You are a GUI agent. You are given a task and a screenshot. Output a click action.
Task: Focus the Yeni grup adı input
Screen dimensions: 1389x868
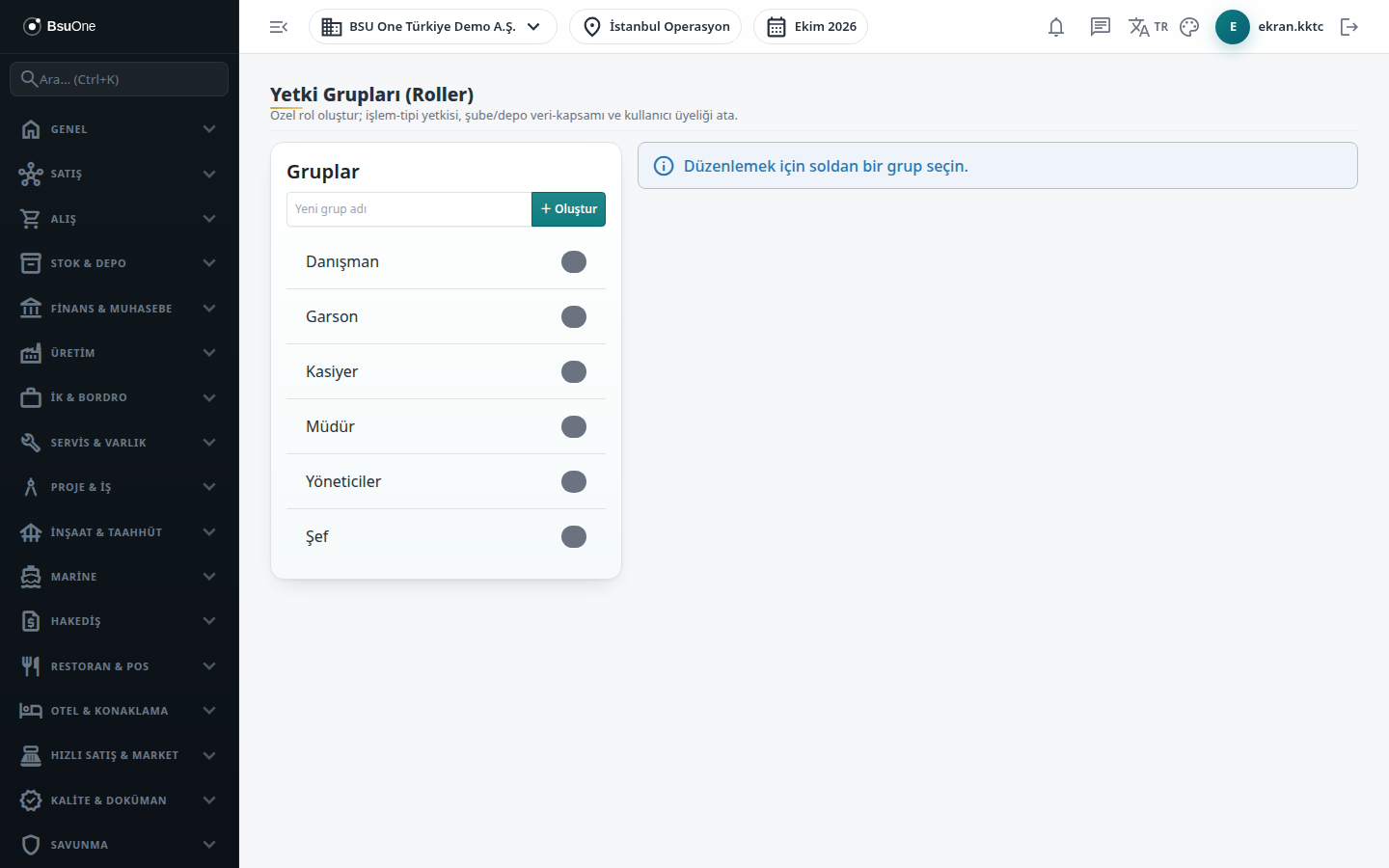tap(409, 209)
